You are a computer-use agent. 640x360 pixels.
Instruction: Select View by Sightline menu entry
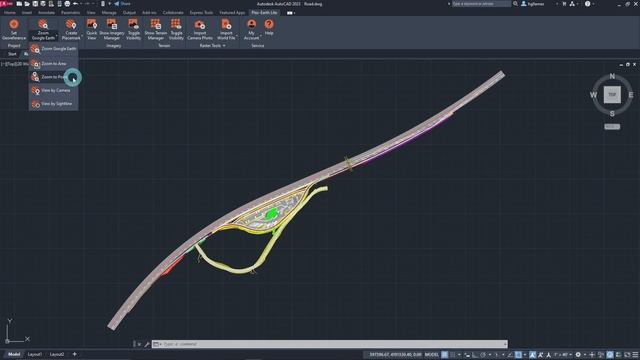coord(53,104)
